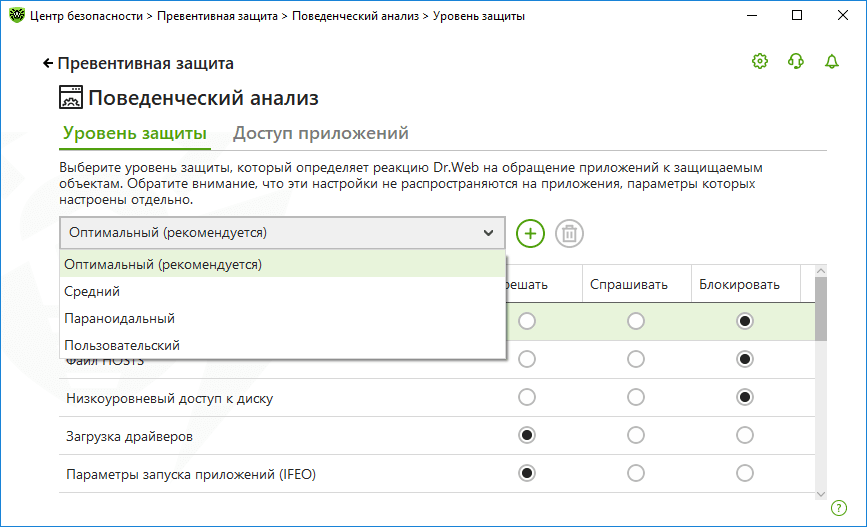Select ask option in highlighted first row
The width and height of the screenshot is (867, 527).
coord(636,321)
